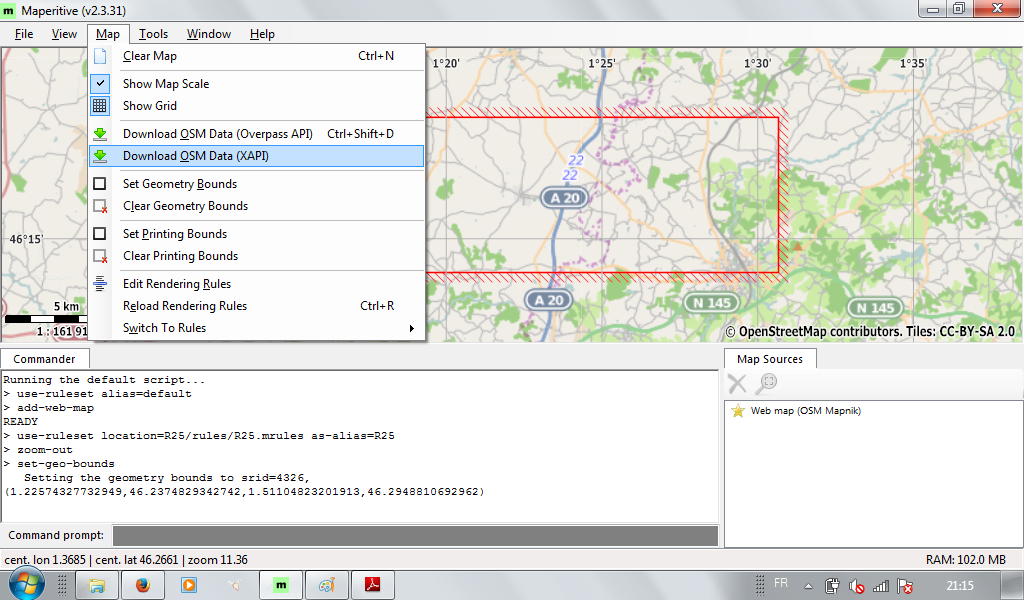Screen dimensions: 1024x600
Task: Open the View menu
Action: click(64, 34)
